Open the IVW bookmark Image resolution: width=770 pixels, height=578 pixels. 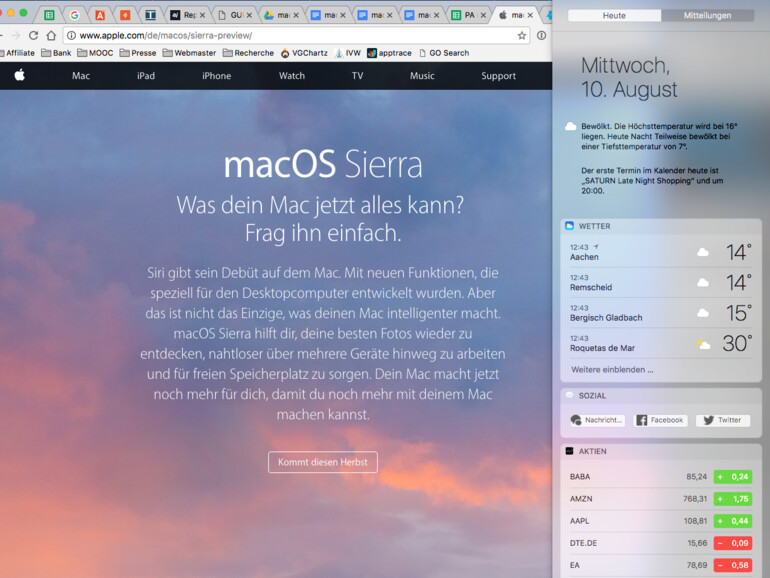click(348, 53)
